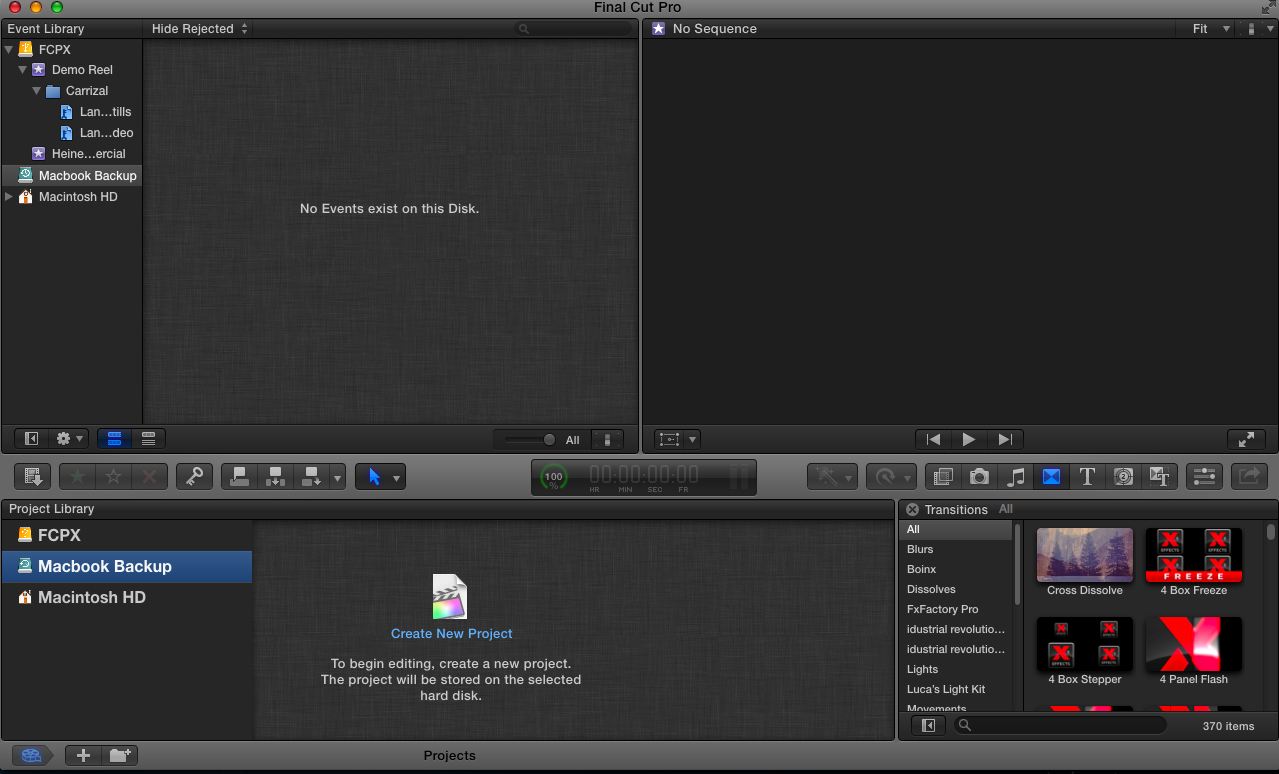Go to previous edit in viewer
The image size is (1279, 774).
point(933,439)
